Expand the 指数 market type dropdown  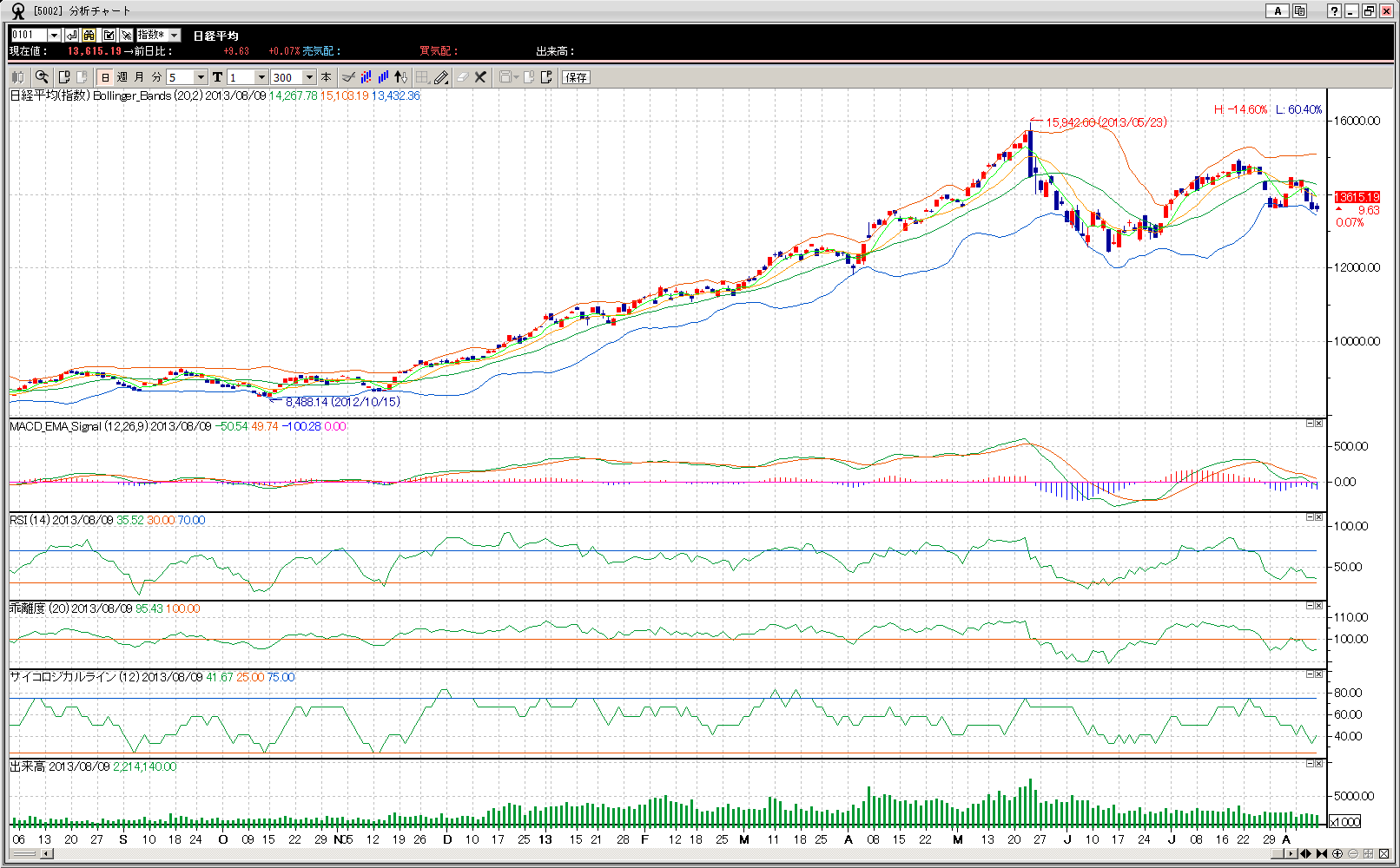[174, 35]
